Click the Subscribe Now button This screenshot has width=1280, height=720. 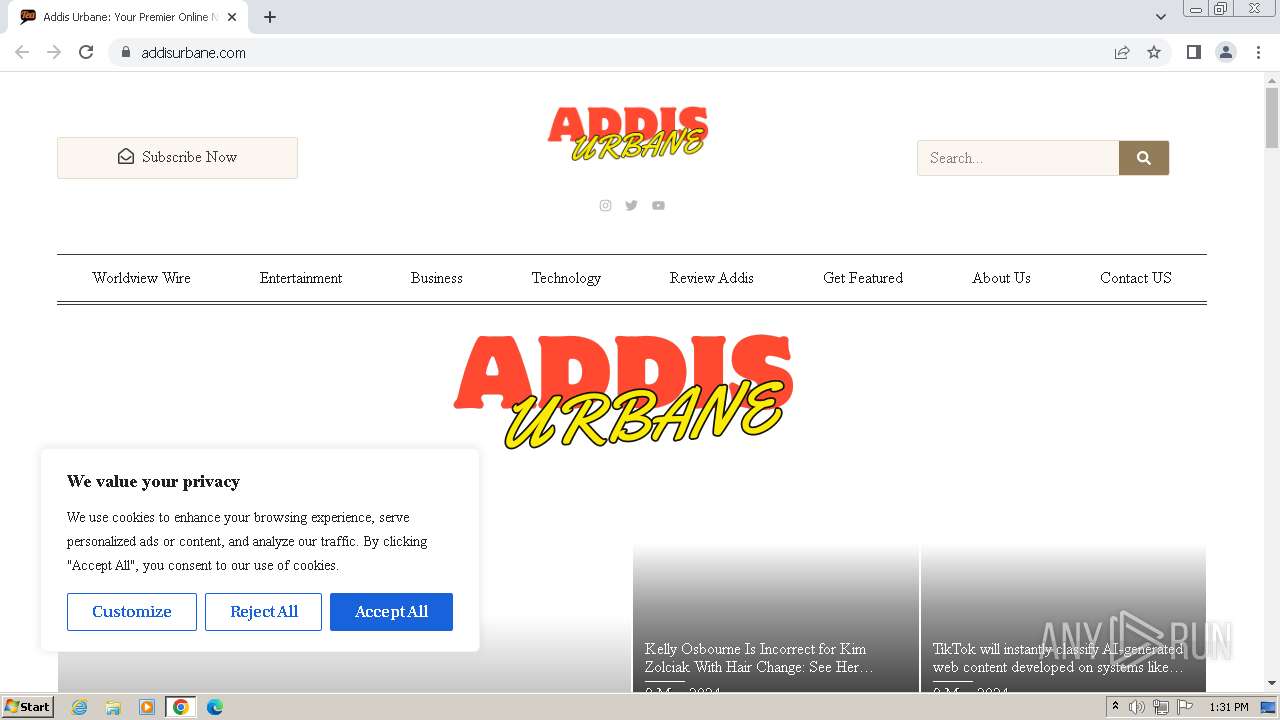(x=177, y=158)
